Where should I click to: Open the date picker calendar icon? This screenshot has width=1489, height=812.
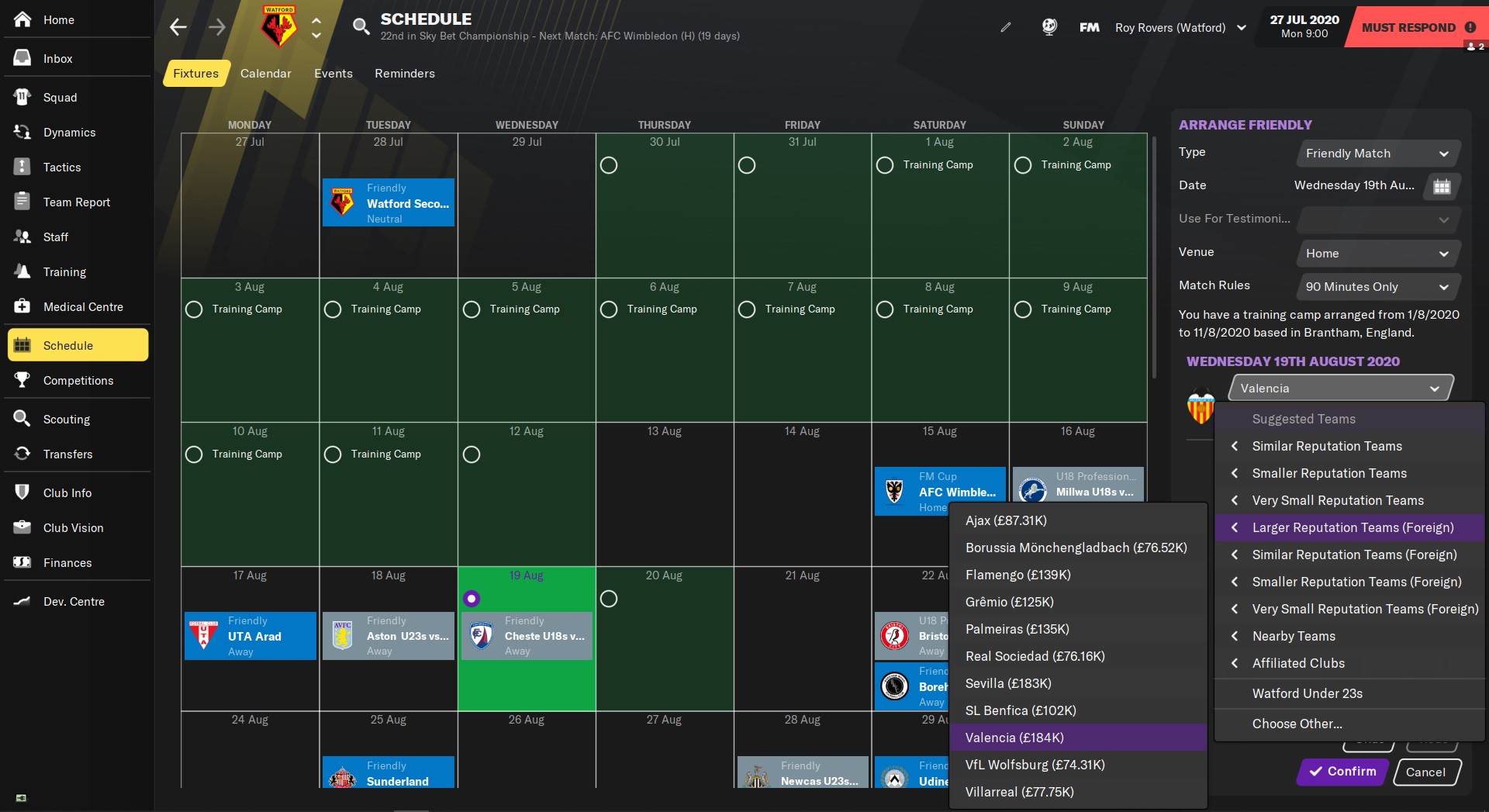(x=1442, y=186)
